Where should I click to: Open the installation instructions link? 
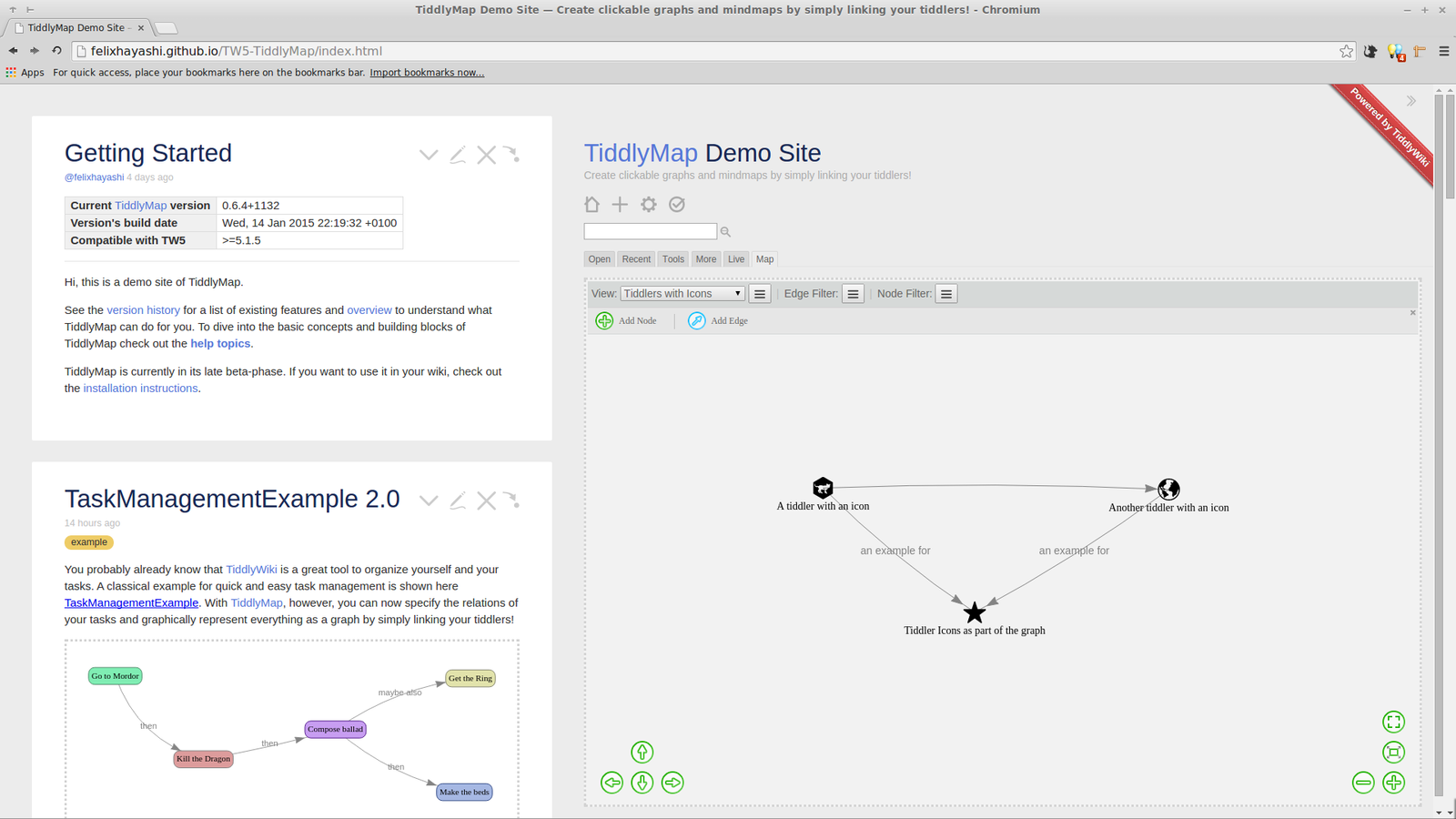(x=140, y=389)
